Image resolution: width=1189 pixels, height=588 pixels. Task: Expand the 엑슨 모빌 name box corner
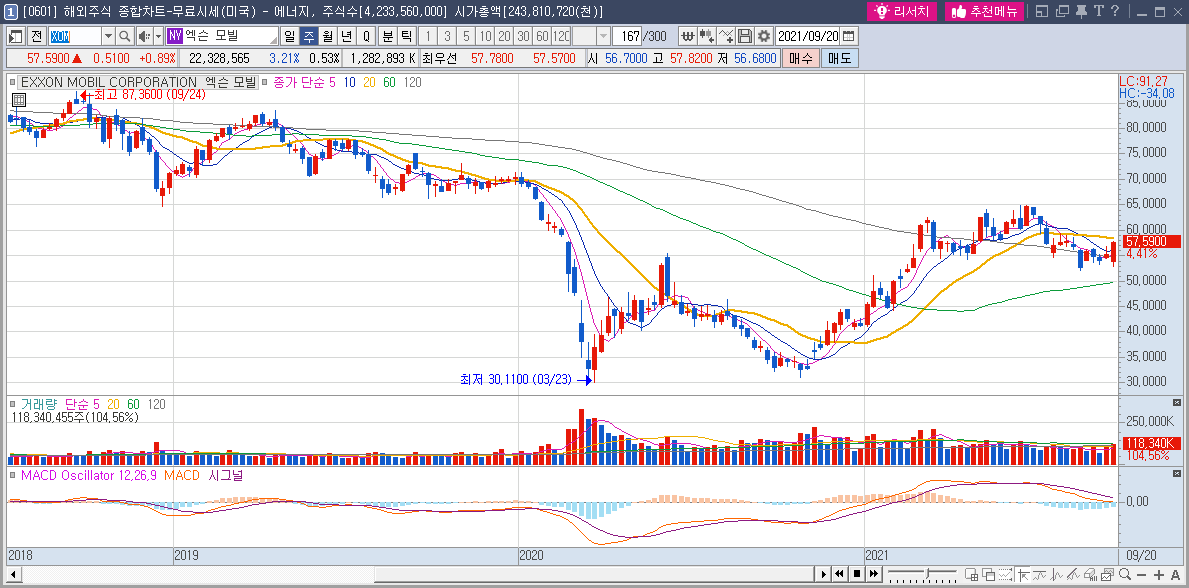(x=273, y=40)
